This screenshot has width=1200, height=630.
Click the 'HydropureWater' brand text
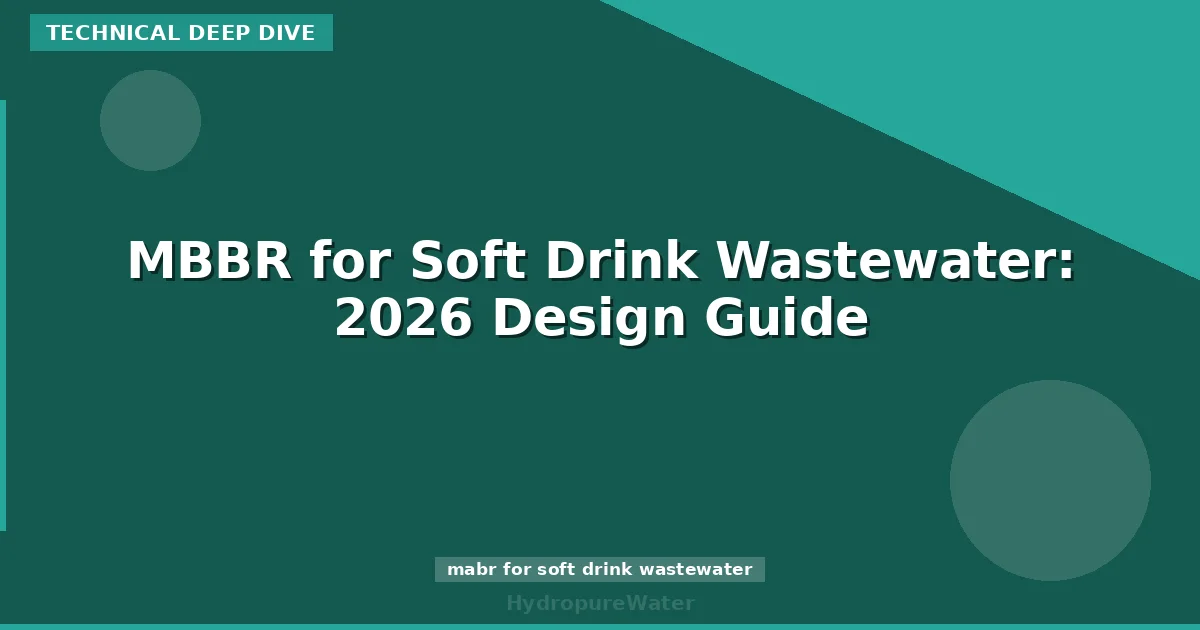[600, 603]
